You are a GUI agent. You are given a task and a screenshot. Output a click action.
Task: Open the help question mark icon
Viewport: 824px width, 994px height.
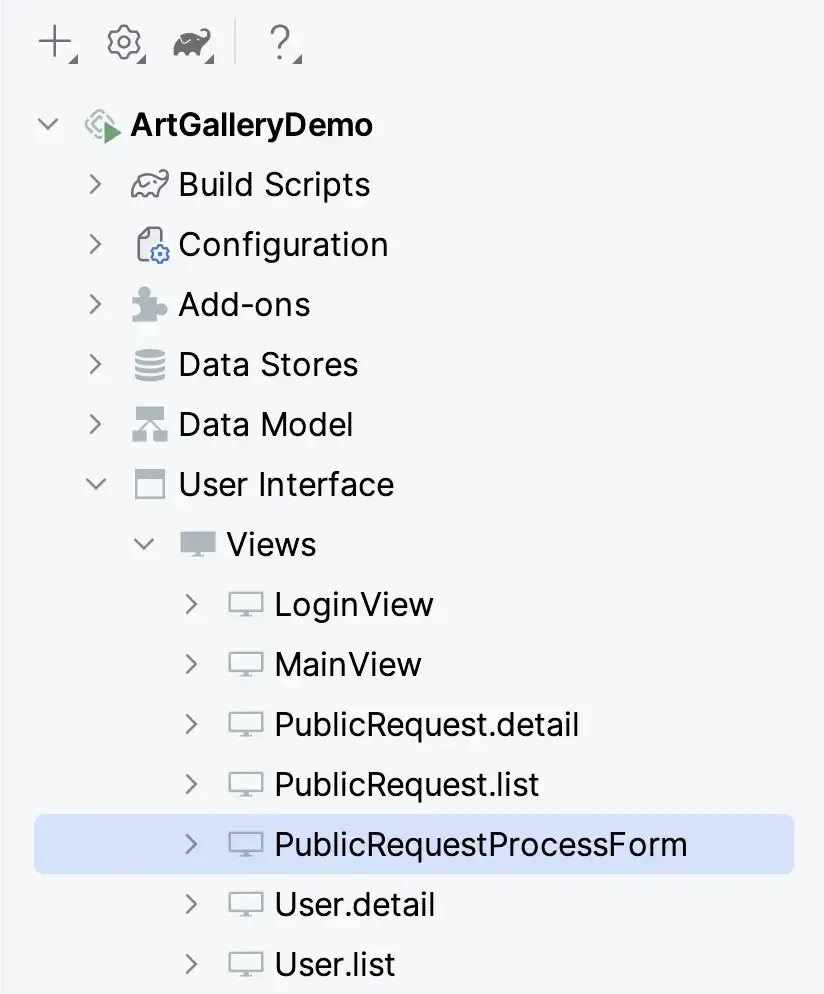click(281, 42)
